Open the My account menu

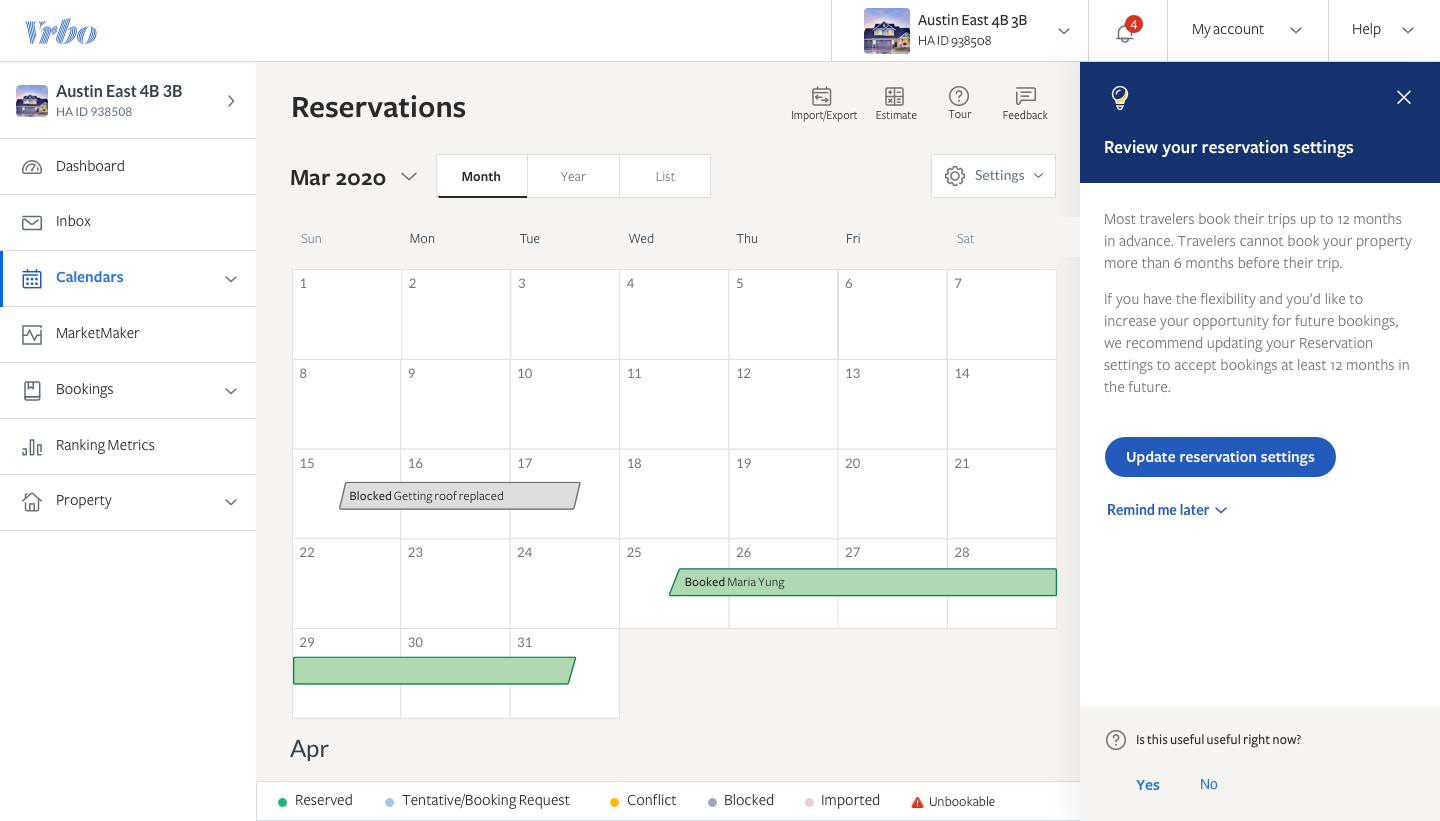point(1246,30)
